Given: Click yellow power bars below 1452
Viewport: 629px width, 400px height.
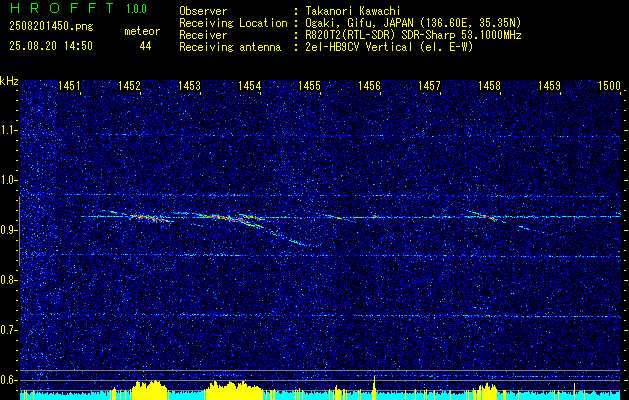Looking at the screenshot, I should point(149,390).
